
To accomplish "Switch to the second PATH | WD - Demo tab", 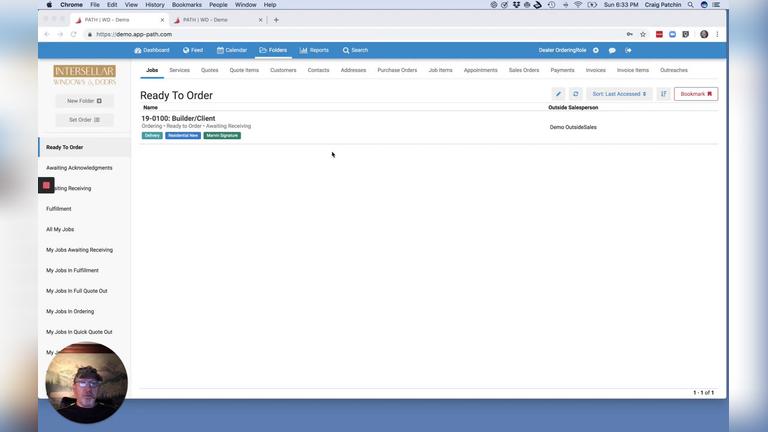I will 218,20.
